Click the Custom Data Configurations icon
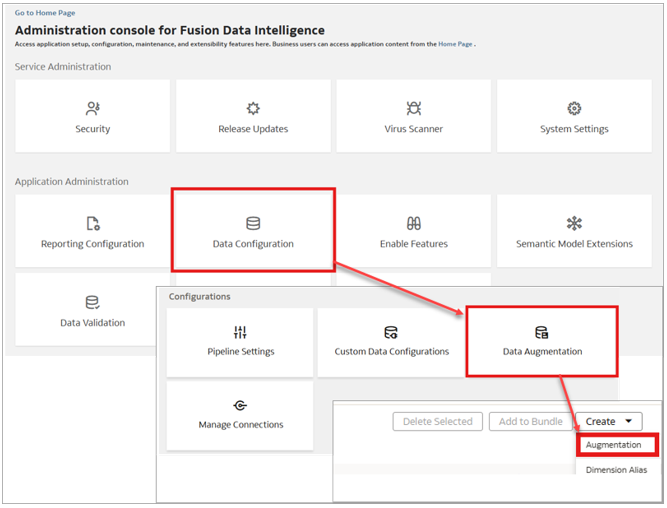This screenshot has width=667, height=508. click(x=391, y=332)
